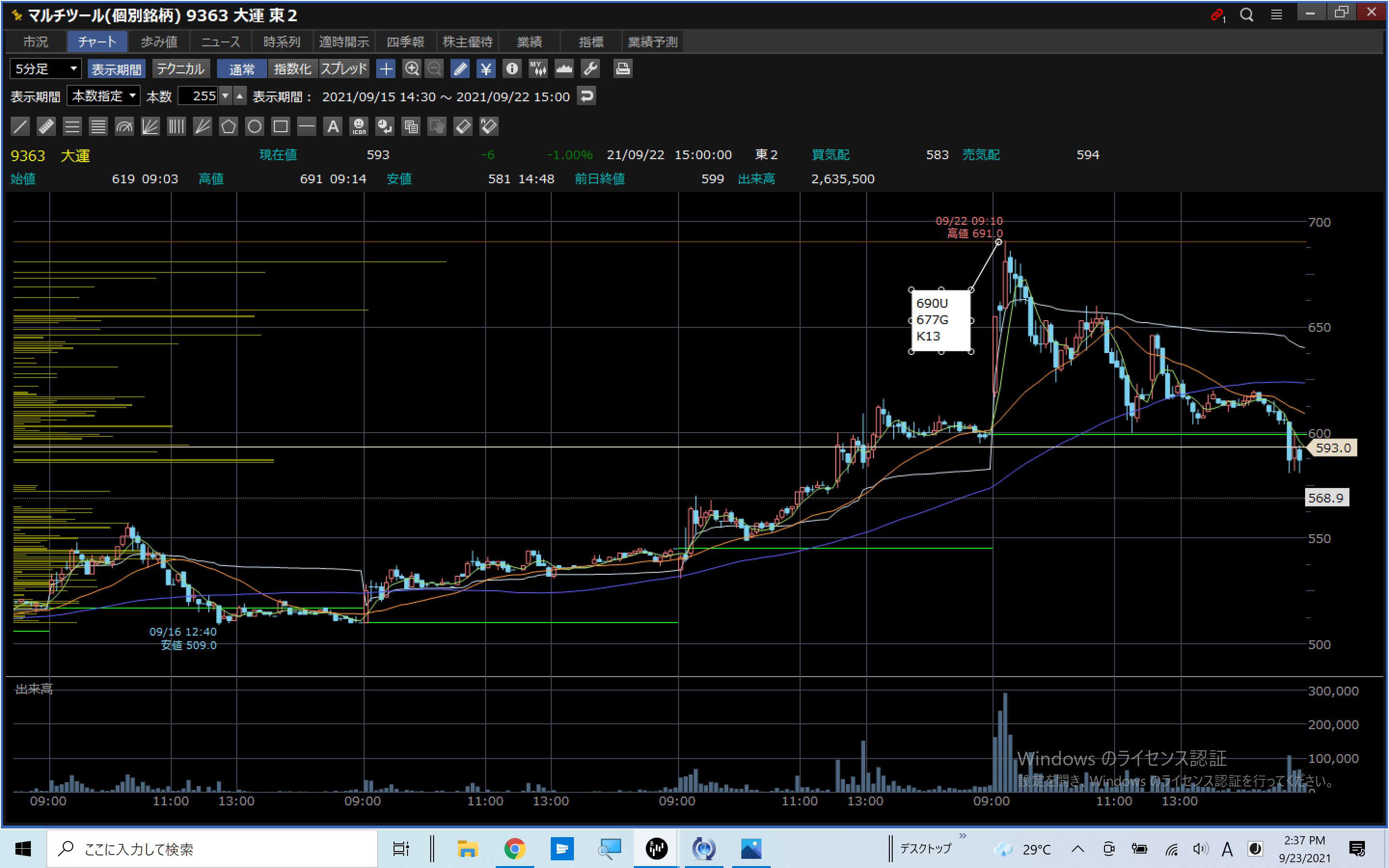Click the テクニカル button
Viewport: 1389px width, 868px height.
pyautogui.click(x=180, y=69)
